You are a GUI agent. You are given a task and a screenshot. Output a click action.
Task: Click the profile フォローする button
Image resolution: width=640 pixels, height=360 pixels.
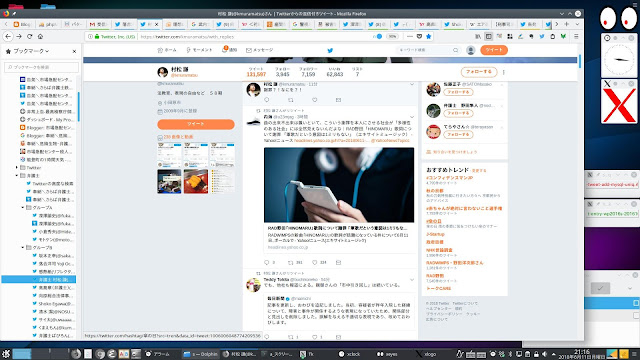[x=479, y=72]
